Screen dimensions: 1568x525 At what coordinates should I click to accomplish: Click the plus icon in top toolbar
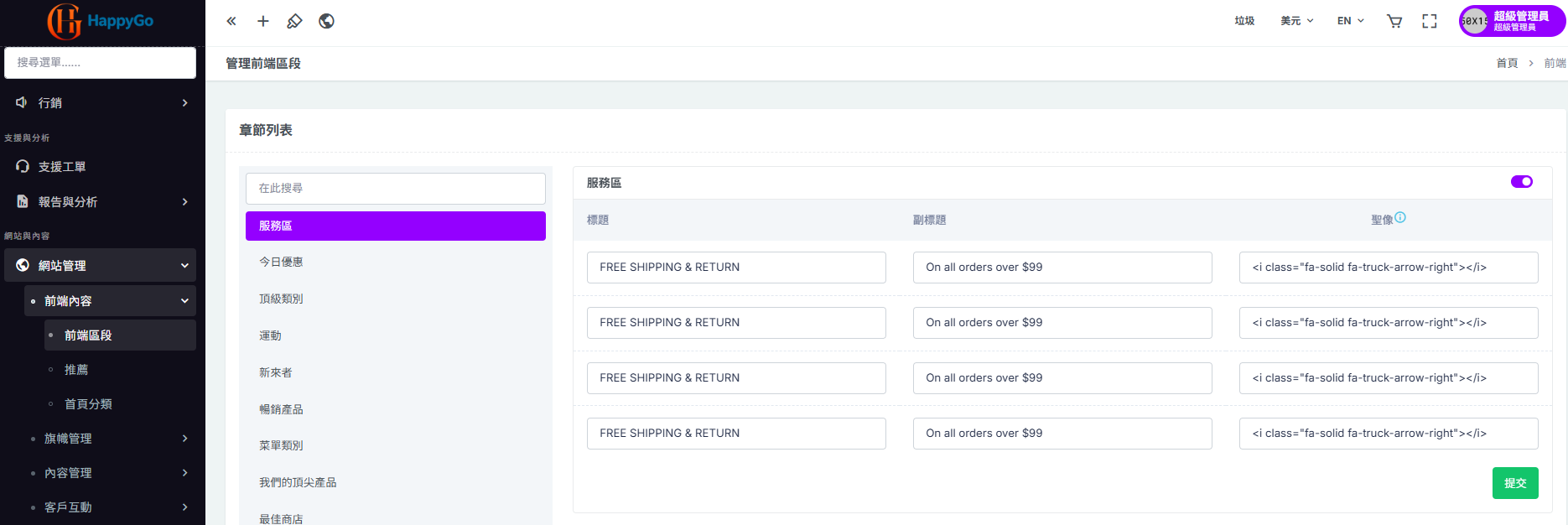point(263,21)
